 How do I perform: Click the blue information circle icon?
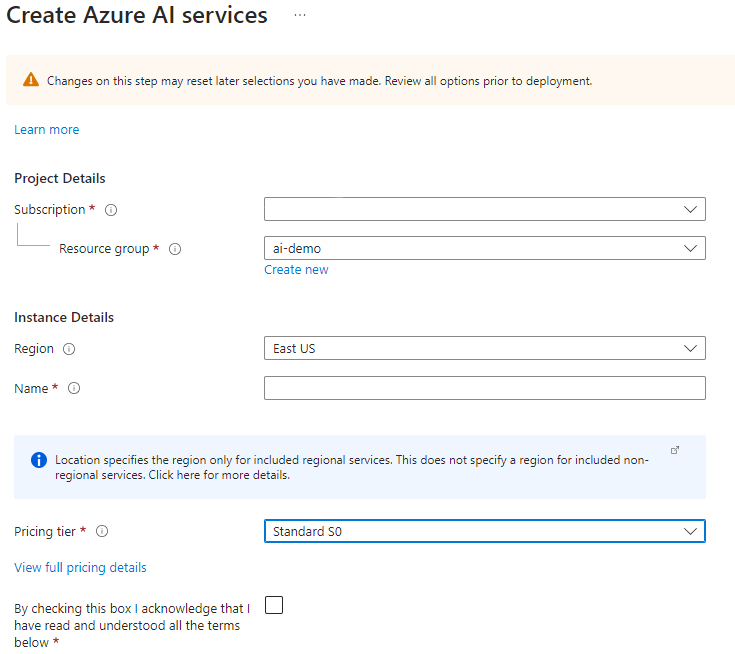point(39,460)
